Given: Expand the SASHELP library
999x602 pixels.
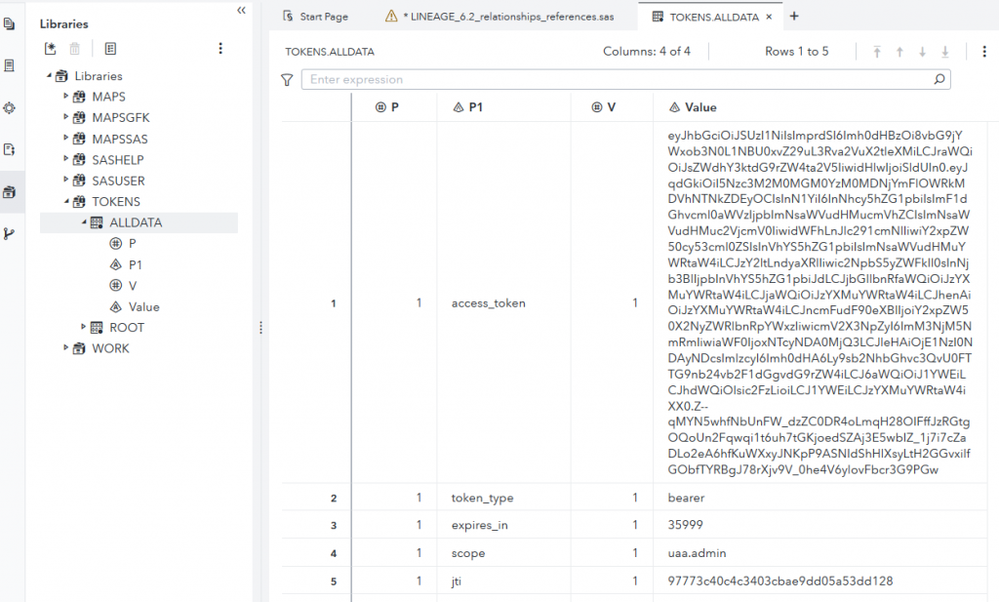Looking at the screenshot, I should pyautogui.click(x=66, y=159).
